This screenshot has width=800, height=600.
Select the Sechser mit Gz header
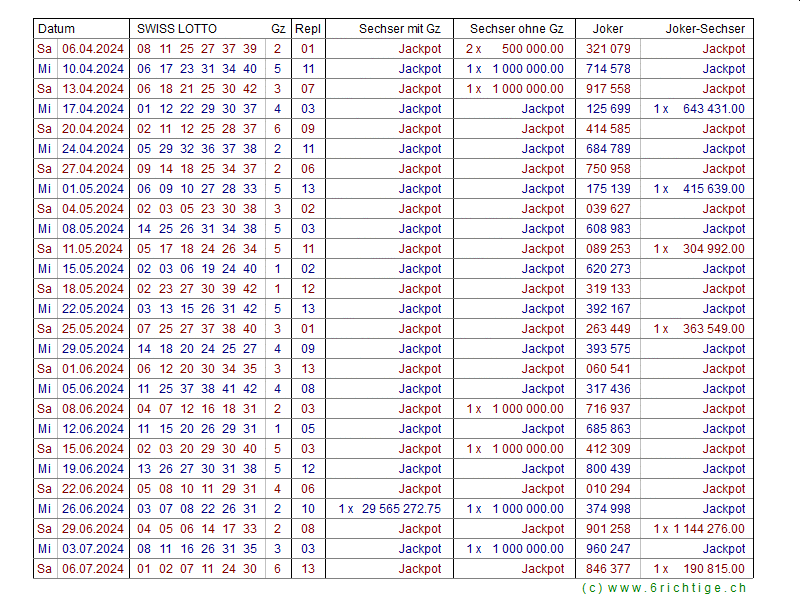(x=399, y=29)
